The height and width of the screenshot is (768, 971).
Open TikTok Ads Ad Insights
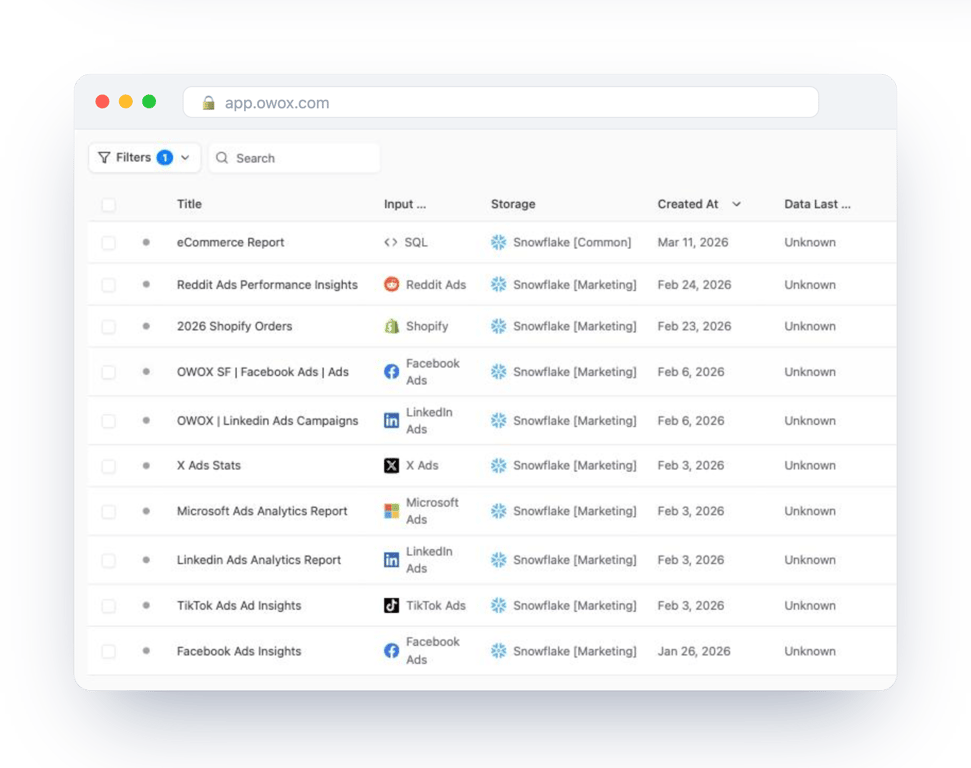click(239, 605)
